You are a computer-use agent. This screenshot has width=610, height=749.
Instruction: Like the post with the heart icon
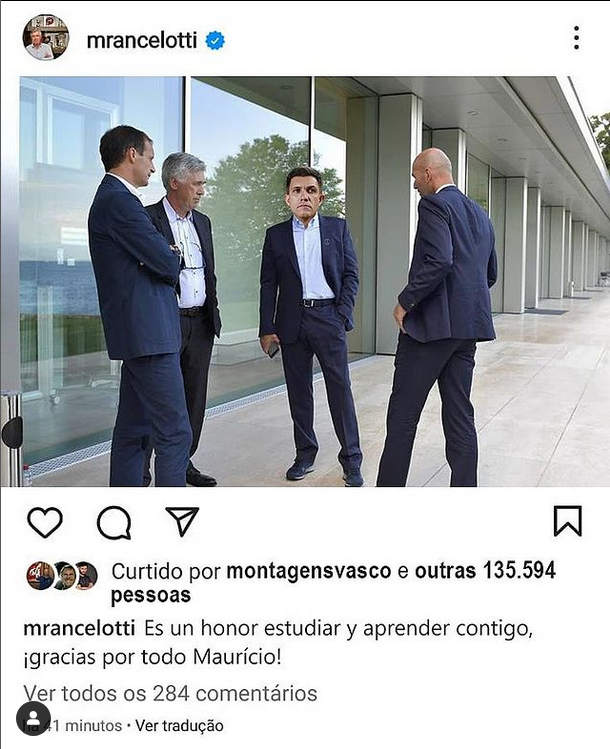click(x=45, y=522)
